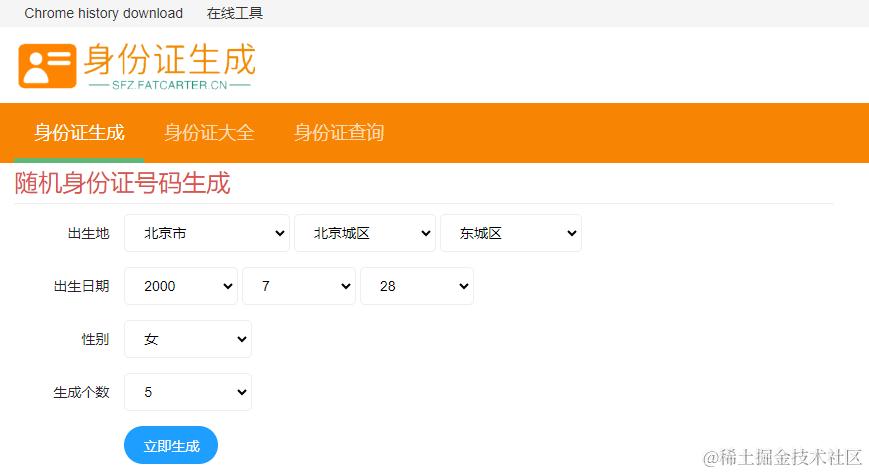
Task: Open the province dropdown showing 北京市
Action: (x=207, y=233)
